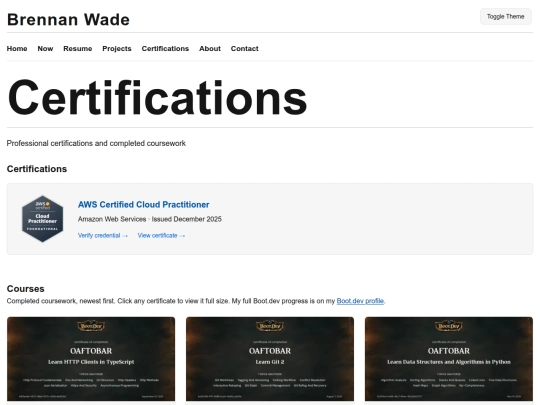Open the Resume nav item
Image resolution: width=540 pixels, height=405 pixels.
tap(77, 49)
